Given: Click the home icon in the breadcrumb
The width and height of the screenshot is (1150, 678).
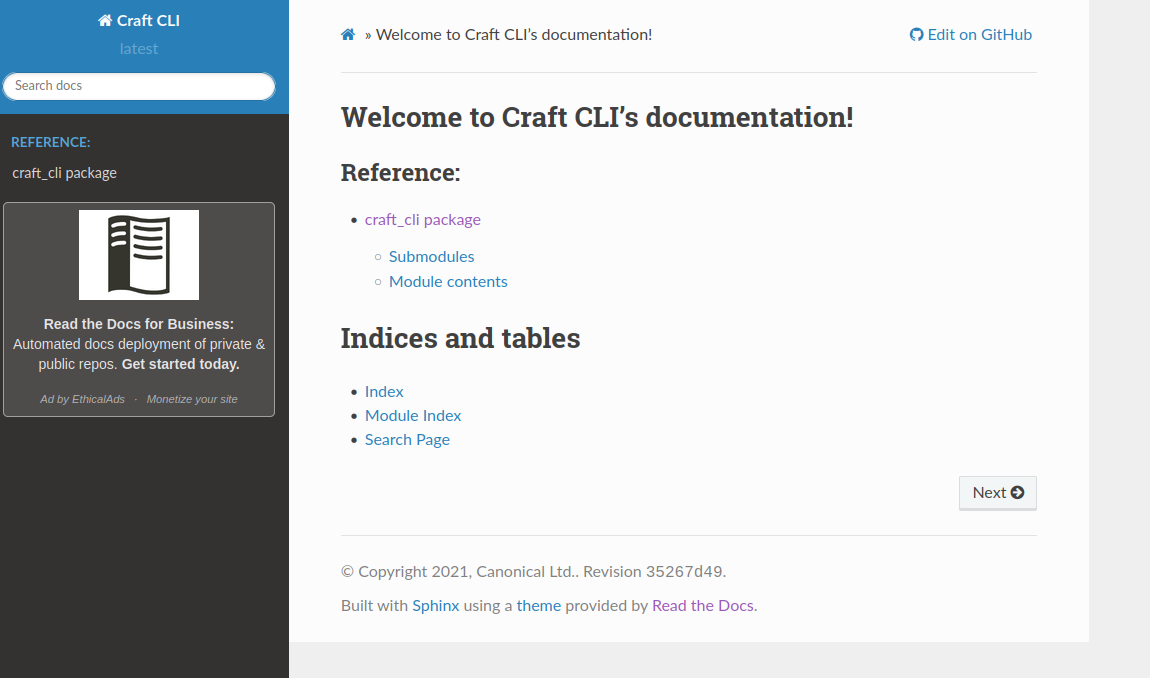Looking at the screenshot, I should point(348,34).
